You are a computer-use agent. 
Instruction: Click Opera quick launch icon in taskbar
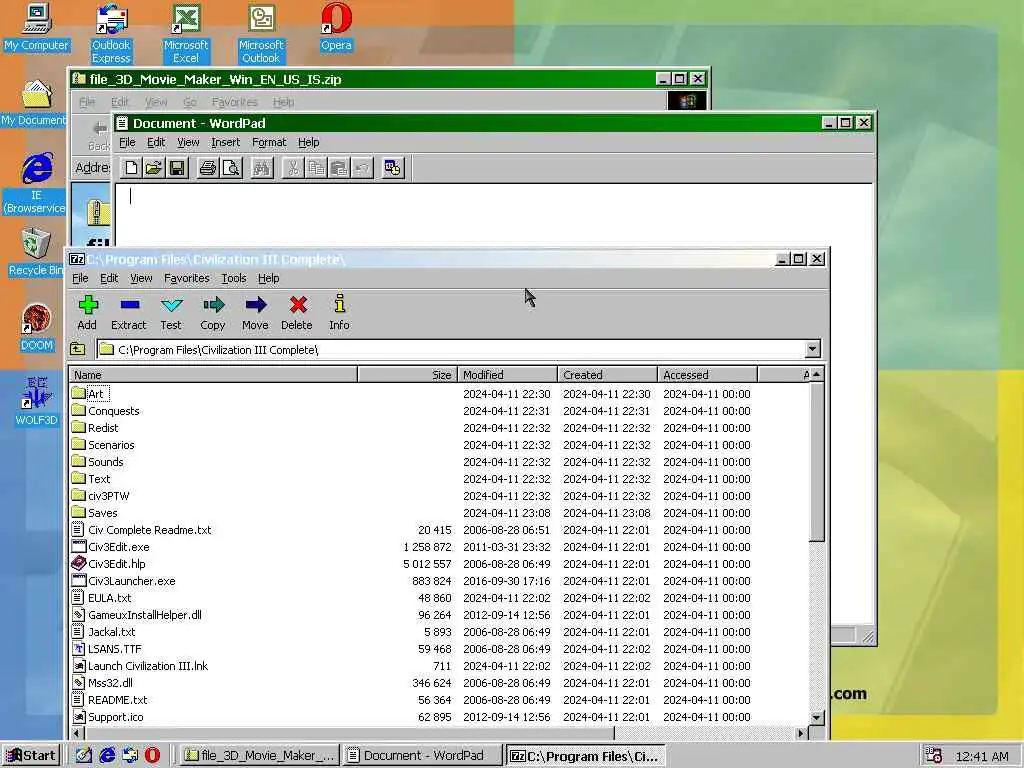[152, 756]
